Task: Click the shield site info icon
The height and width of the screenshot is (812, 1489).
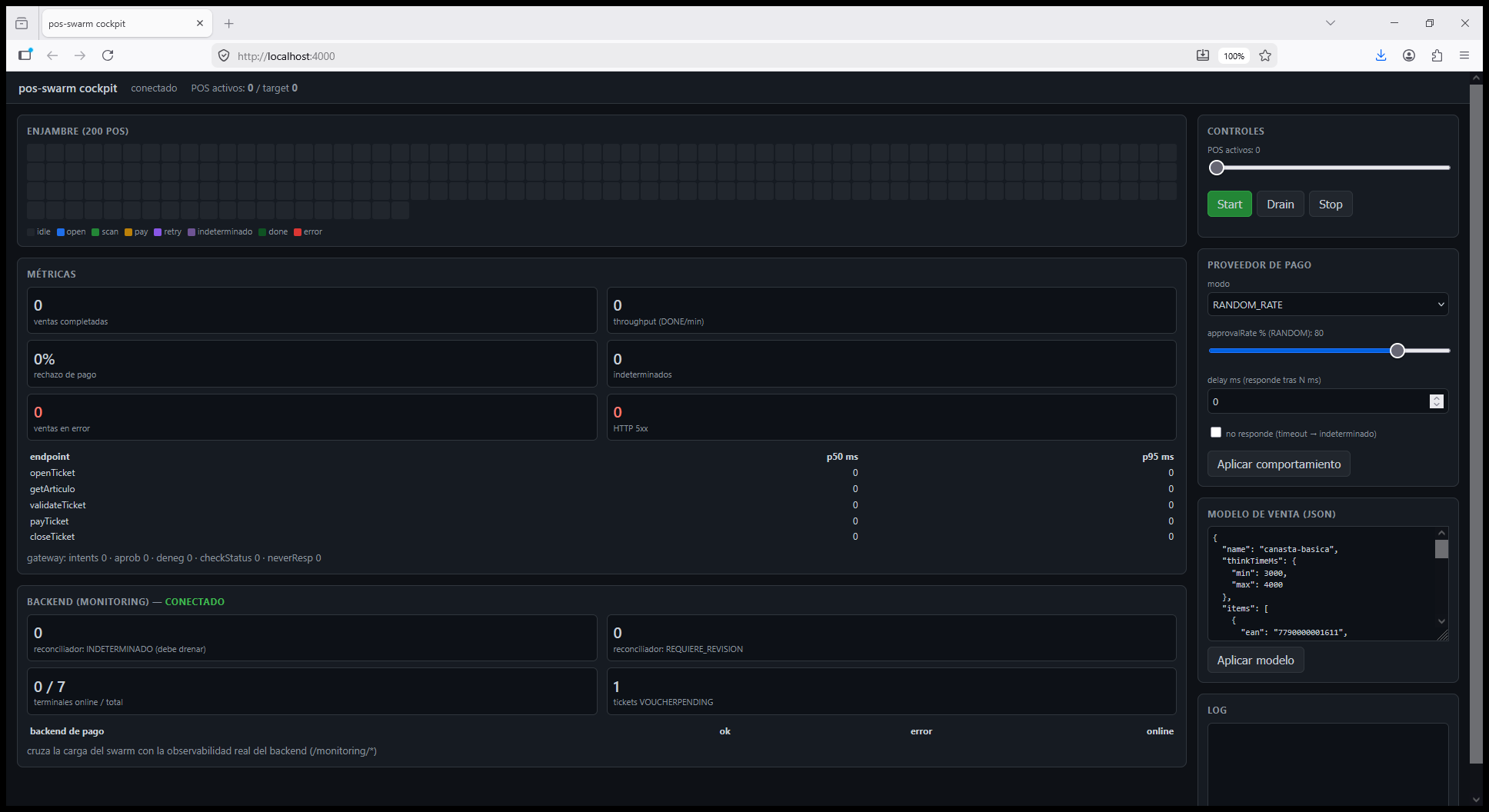Action: click(x=224, y=55)
